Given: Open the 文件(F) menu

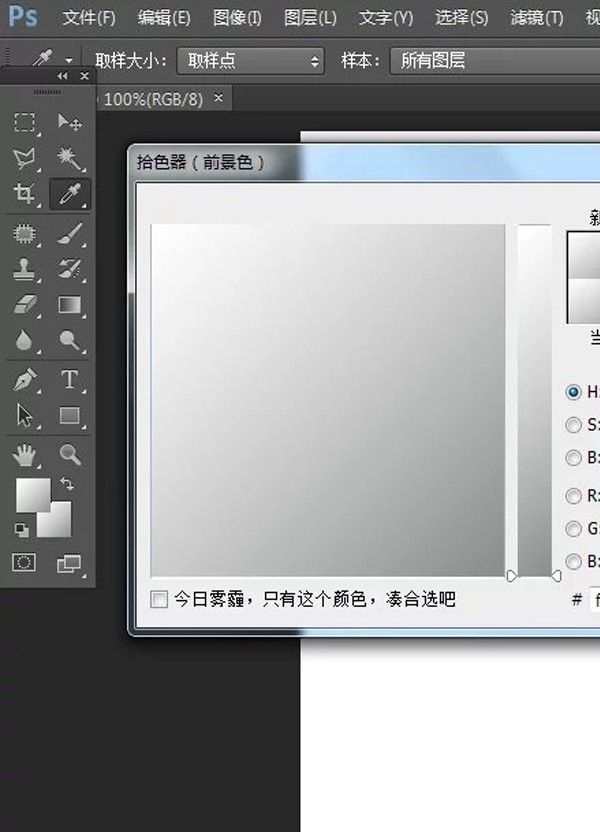Looking at the screenshot, I should (x=89, y=18).
